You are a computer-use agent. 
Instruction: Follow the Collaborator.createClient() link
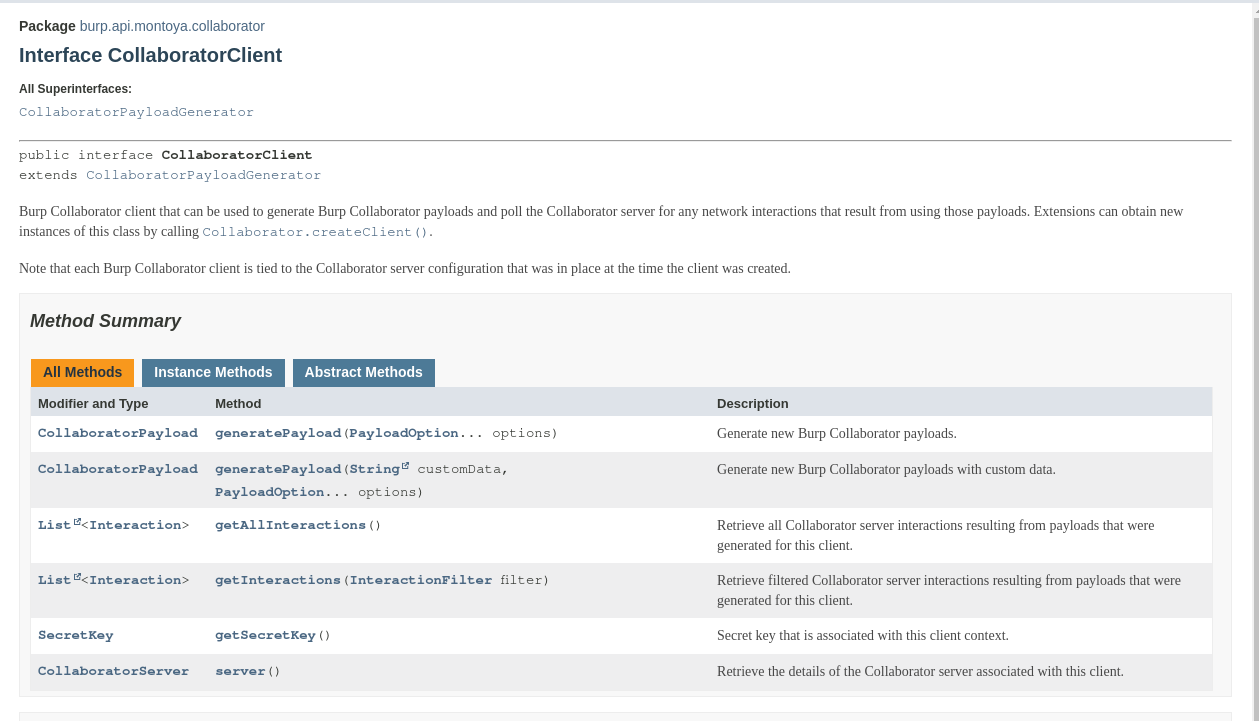coord(316,232)
